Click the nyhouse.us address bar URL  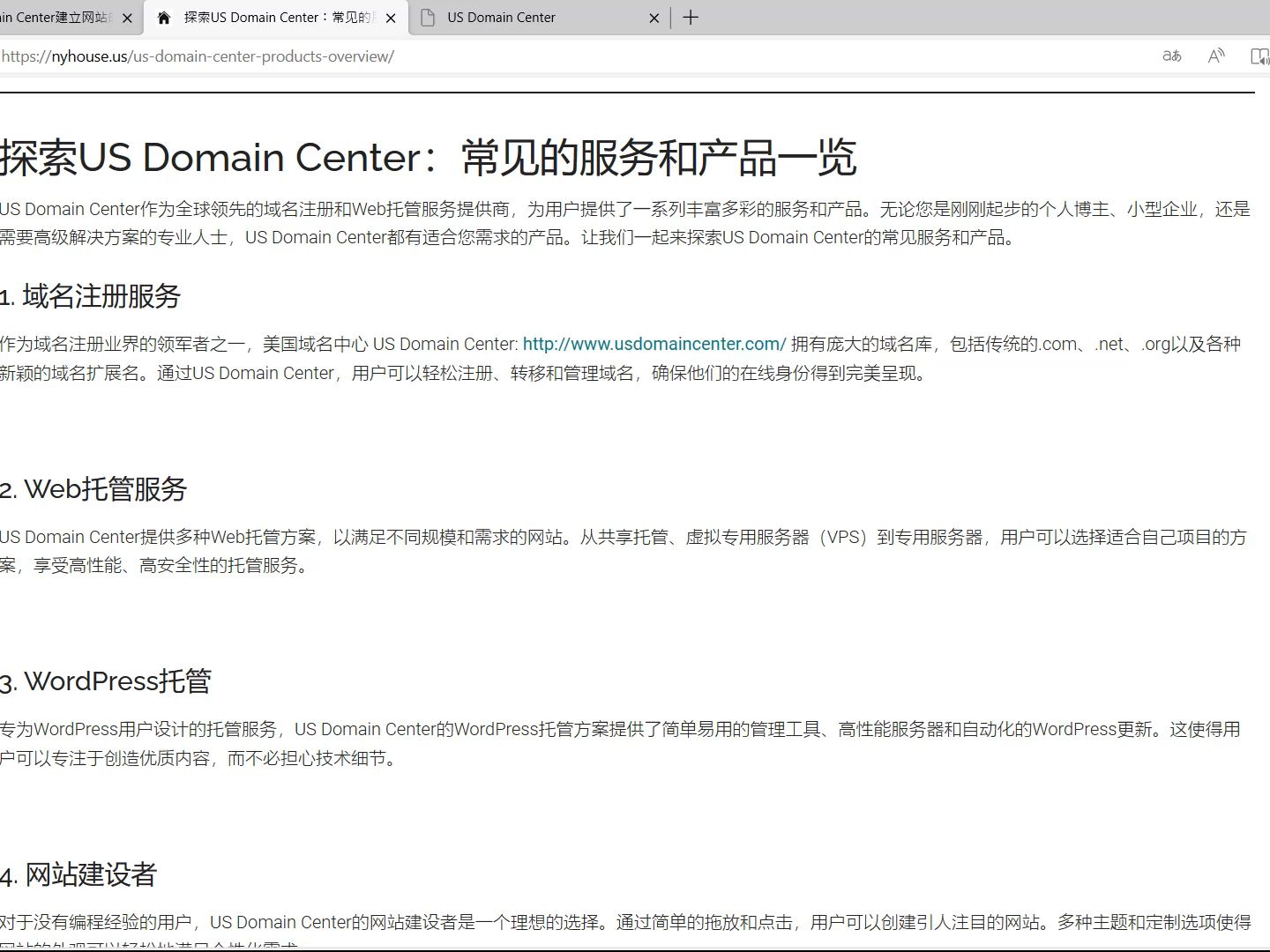tap(197, 56)
